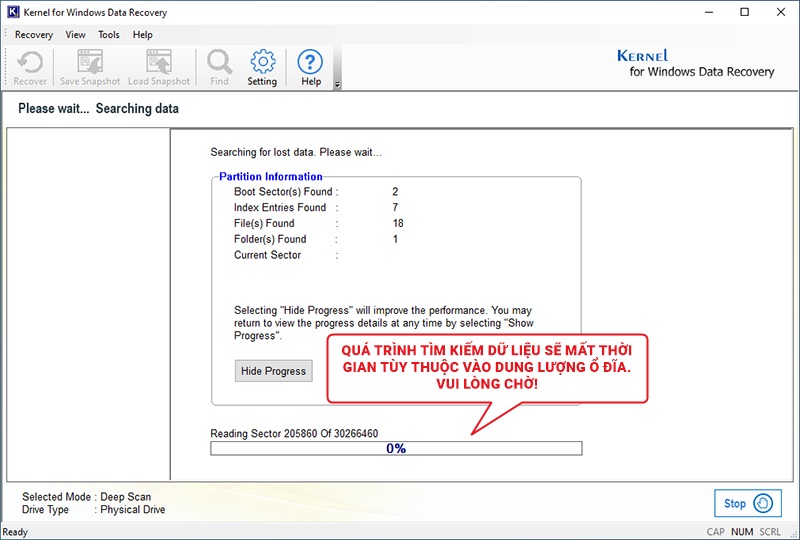Click the Reading Sector 205860 Of 30266460 text
Viewport: 800px width, 540px height.
pyautogui.click(x=294, y=434)
